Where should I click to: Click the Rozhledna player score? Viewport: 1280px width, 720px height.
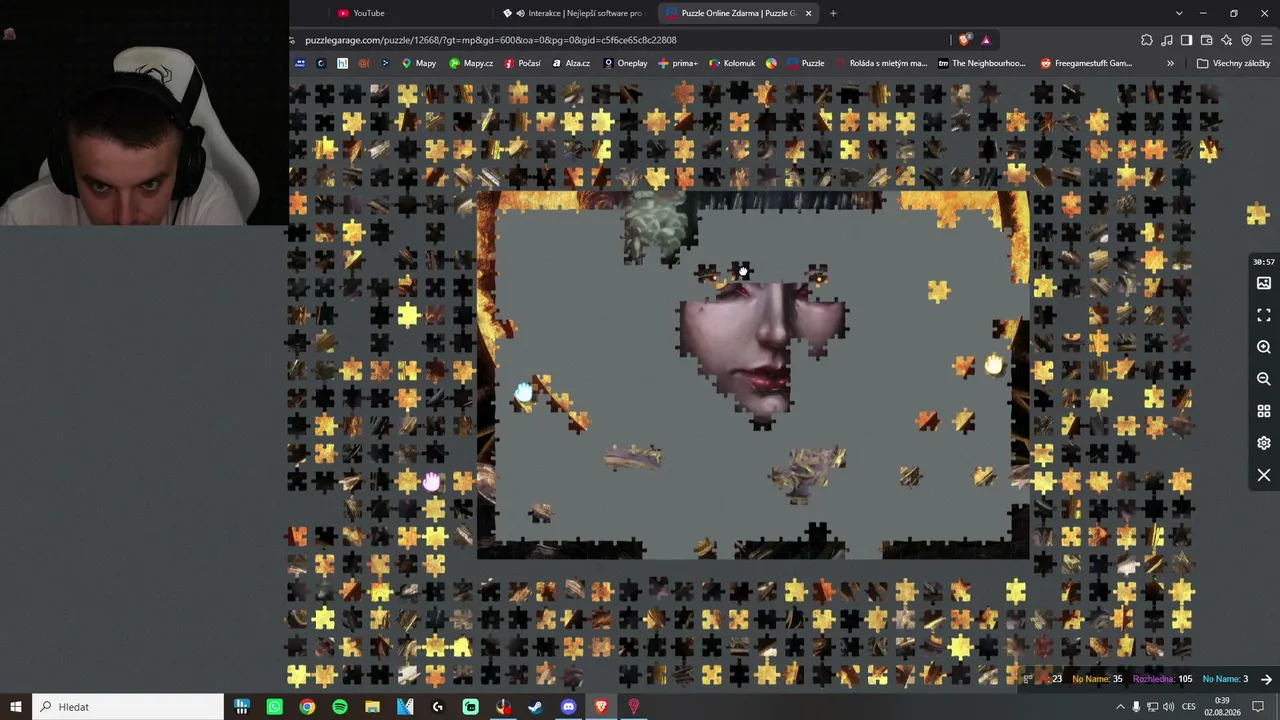point(1163,679)
